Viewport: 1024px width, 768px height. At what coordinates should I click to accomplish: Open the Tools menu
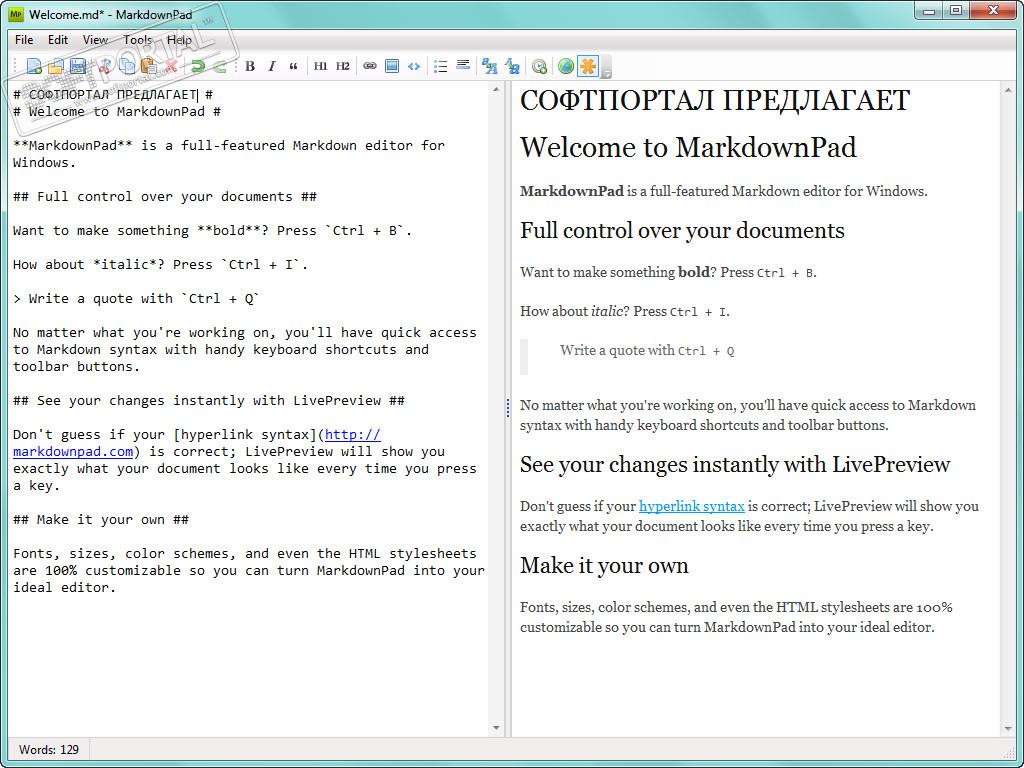pos(138,40)
